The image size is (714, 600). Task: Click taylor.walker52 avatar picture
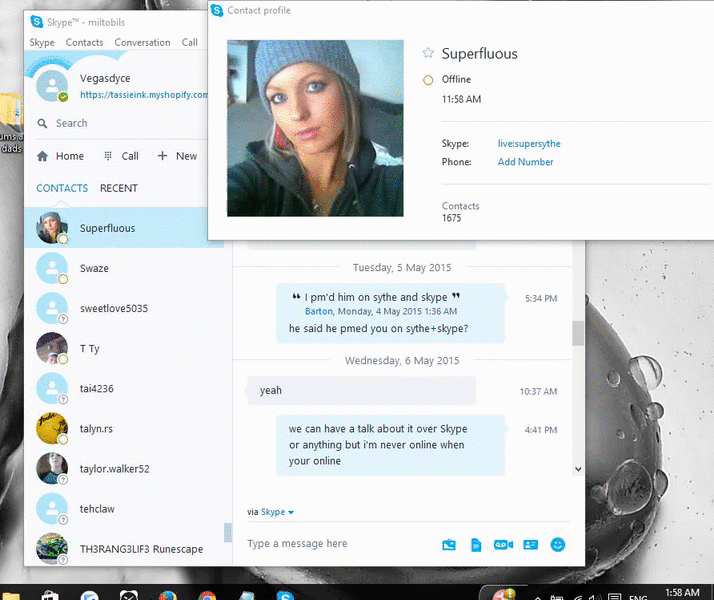tap(51, 468)
